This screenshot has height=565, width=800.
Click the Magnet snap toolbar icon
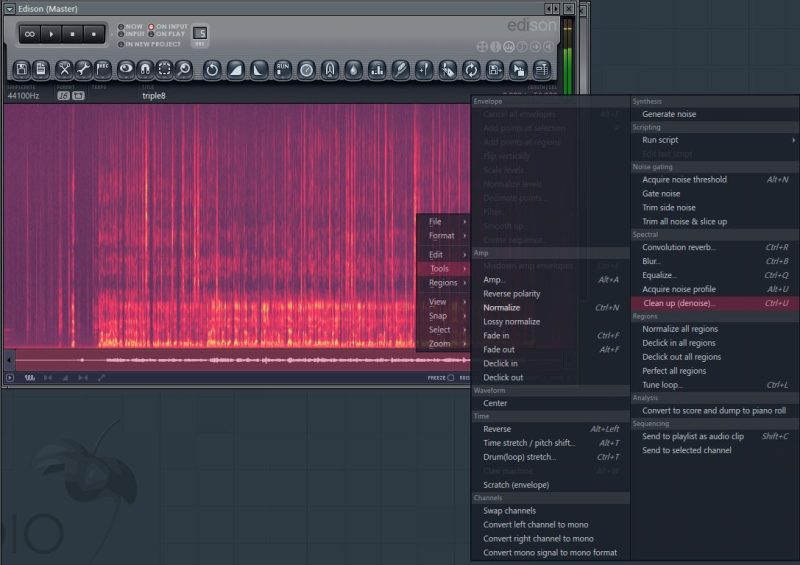pos(145,69)
